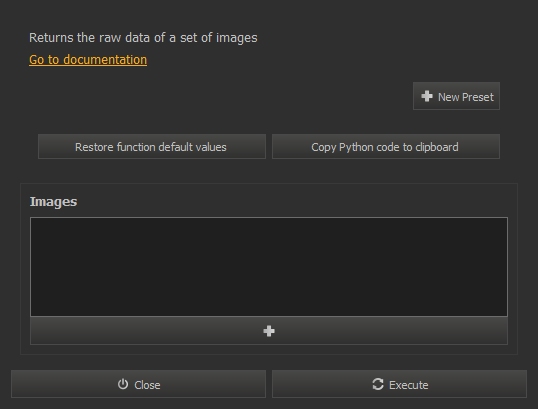Click the plus icon below the Images list
Screen dimensions: 538x409
click(x=269, y=331)
